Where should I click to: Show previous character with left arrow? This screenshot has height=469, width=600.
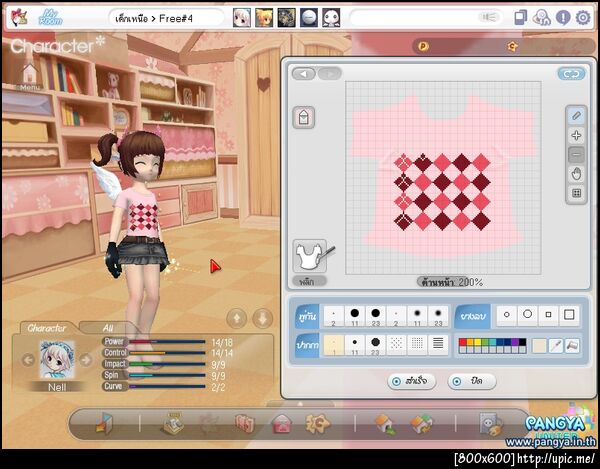click(x=28, y=360)
